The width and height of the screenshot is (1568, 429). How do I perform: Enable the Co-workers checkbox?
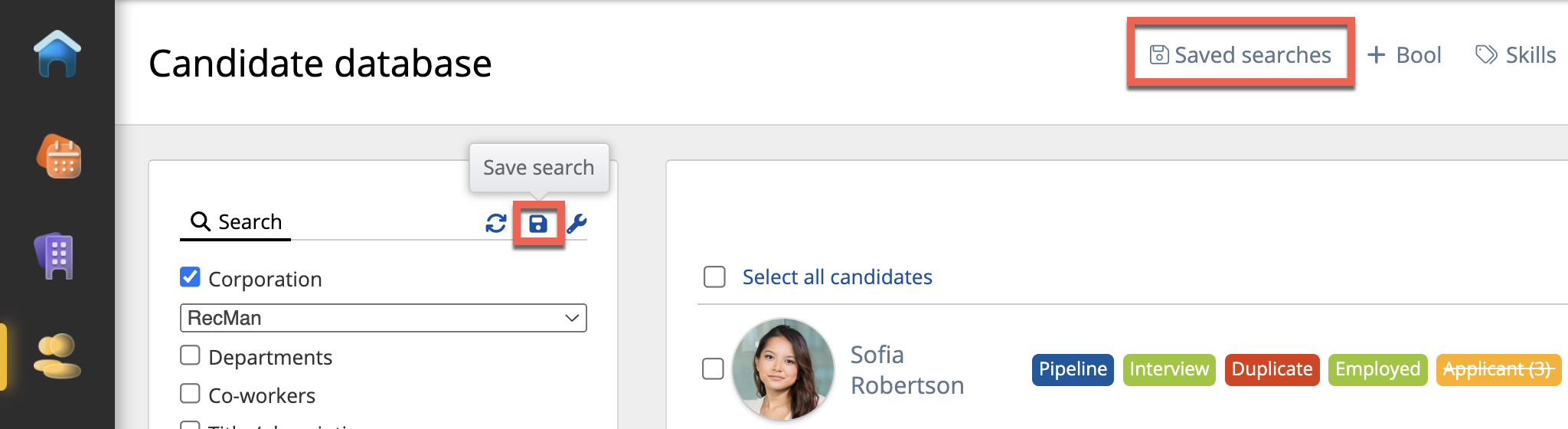(x=190, y=394)
